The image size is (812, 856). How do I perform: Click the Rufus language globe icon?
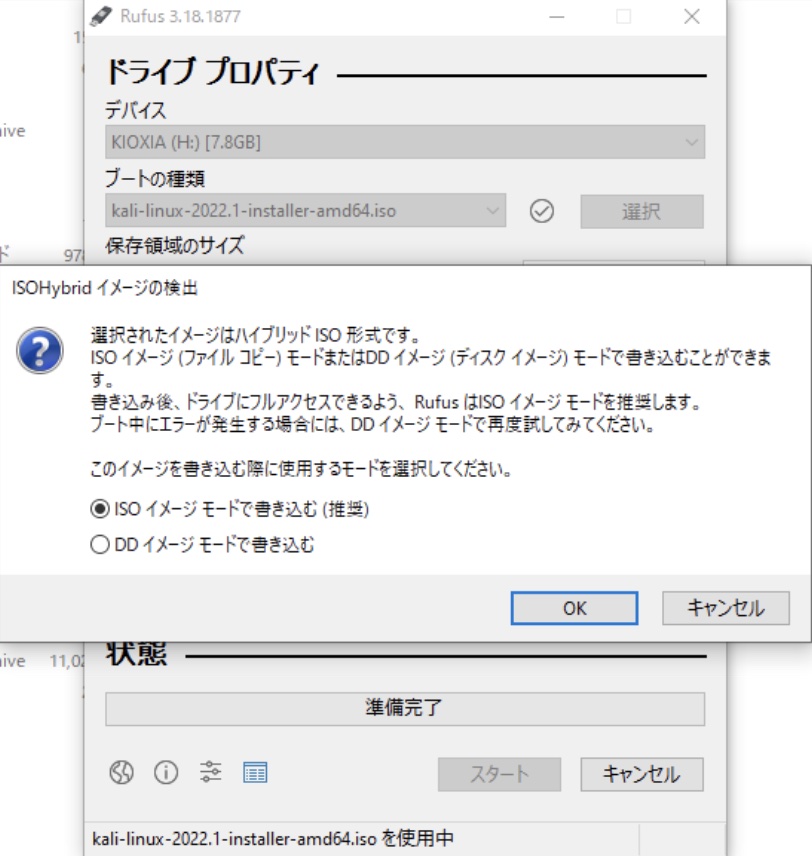tap(121, 772)
